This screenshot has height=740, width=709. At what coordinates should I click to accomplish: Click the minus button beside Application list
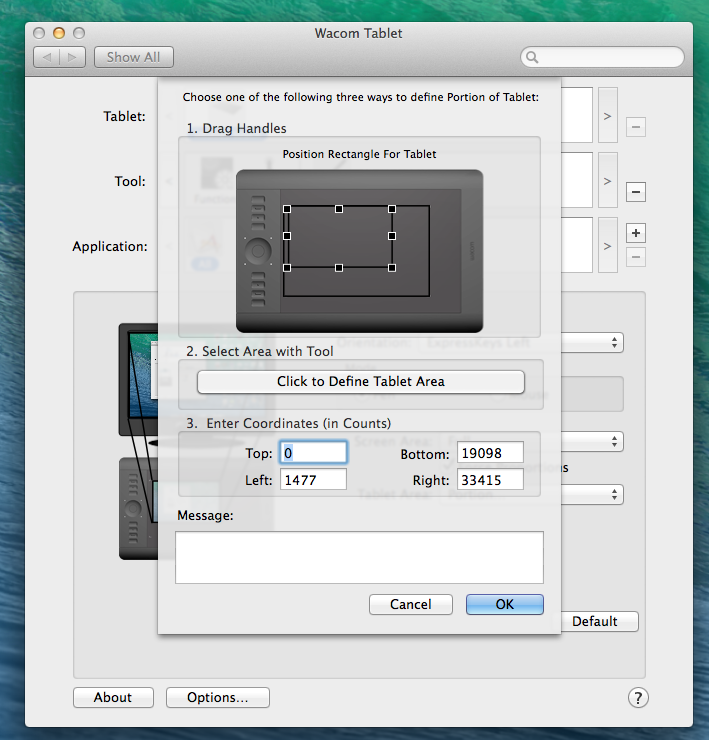(636, 257)
